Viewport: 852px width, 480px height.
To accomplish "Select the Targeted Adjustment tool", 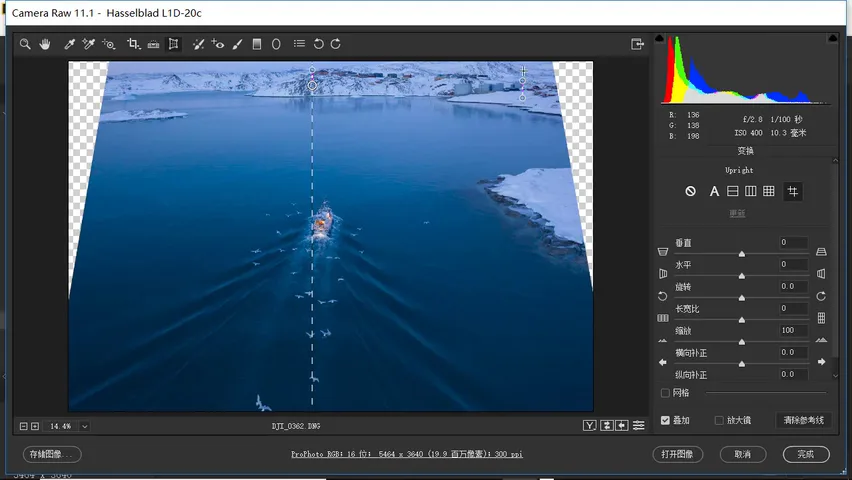I will tap(109, 44).
